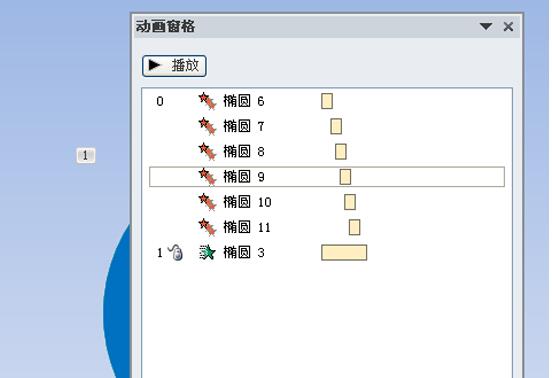Select the 椭圆 6 animation row text
Screen dimensions: 552x378
pos(244,101)
